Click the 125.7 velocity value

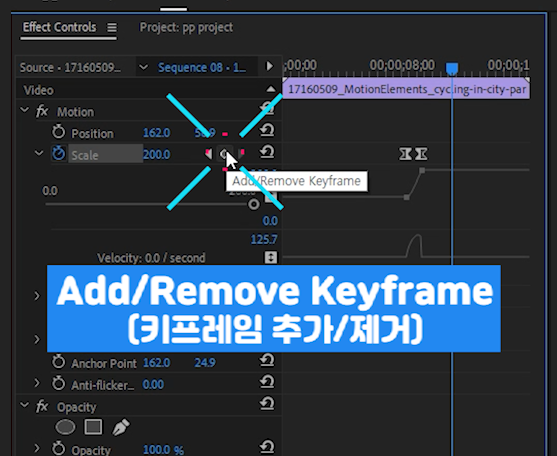pos(264,240)
